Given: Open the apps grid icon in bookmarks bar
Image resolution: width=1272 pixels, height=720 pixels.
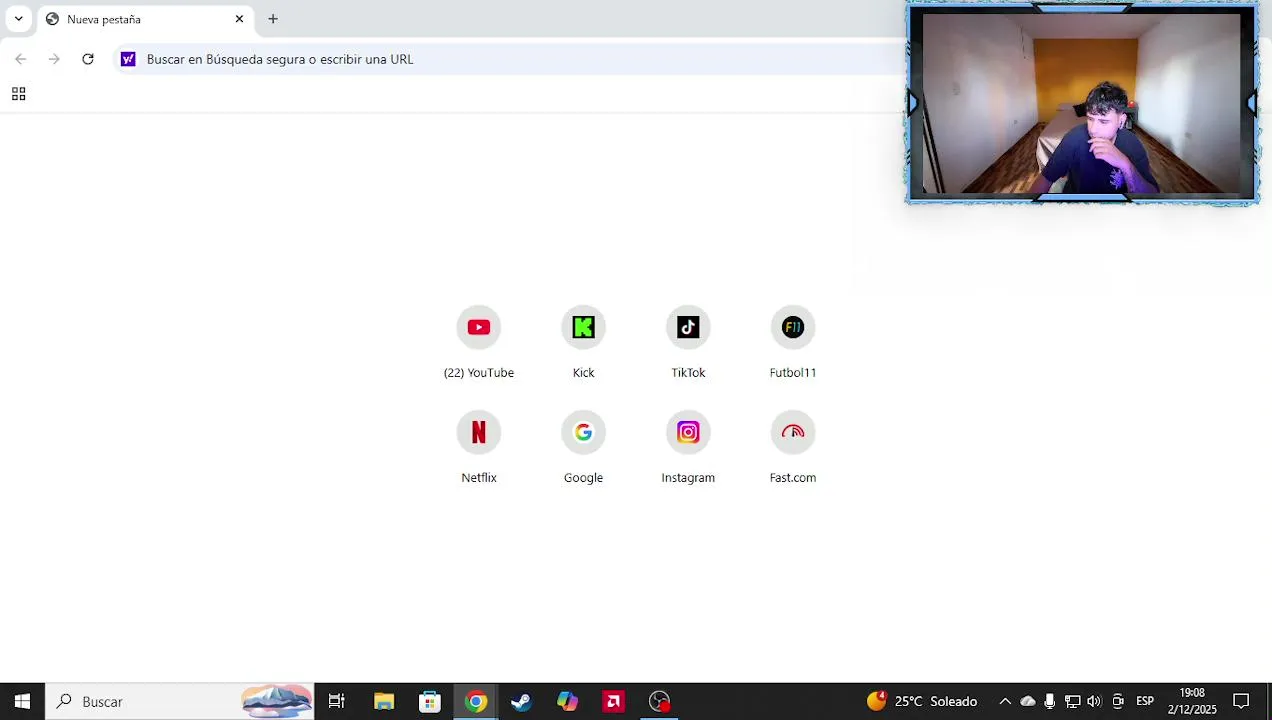Looking at the screenshot, I should [18, 94].
